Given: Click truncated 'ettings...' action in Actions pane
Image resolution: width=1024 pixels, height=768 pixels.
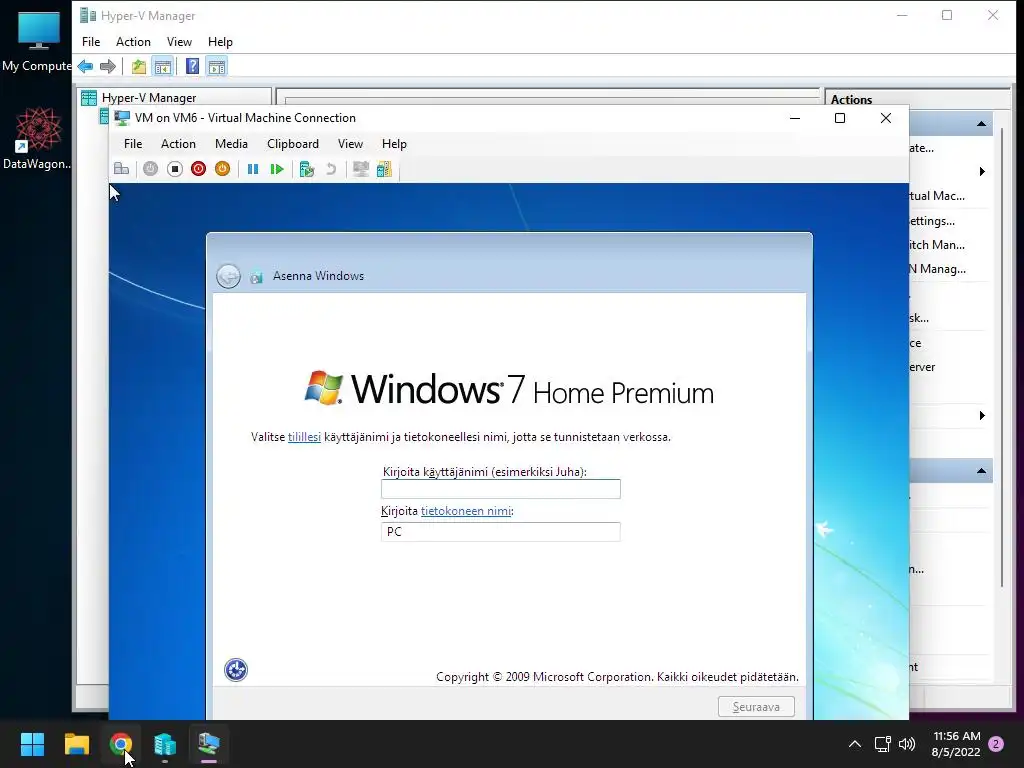Looking at the screenshot, I should pos(933,221).
